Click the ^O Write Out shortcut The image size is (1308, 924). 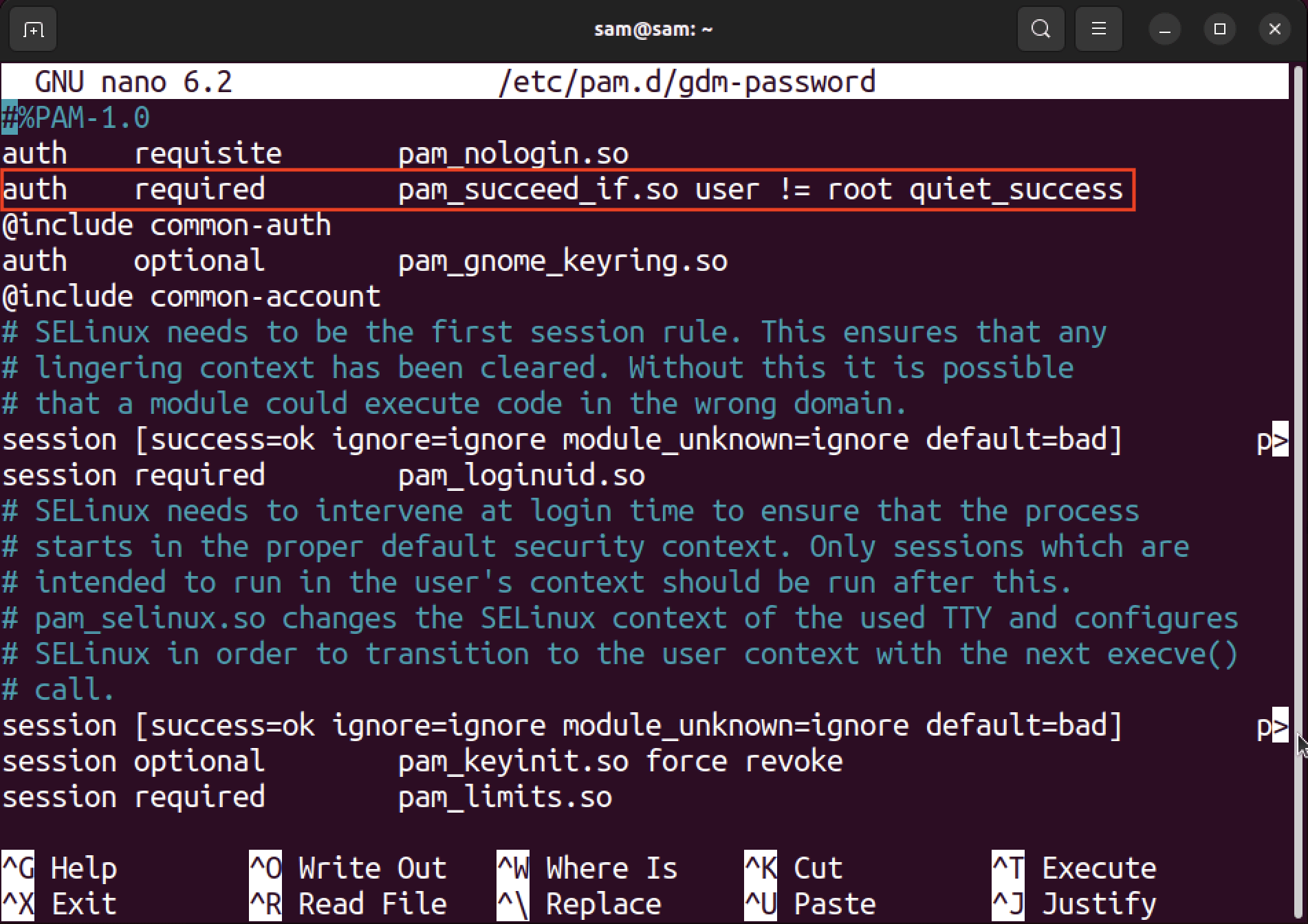click(x=348, y=868)
